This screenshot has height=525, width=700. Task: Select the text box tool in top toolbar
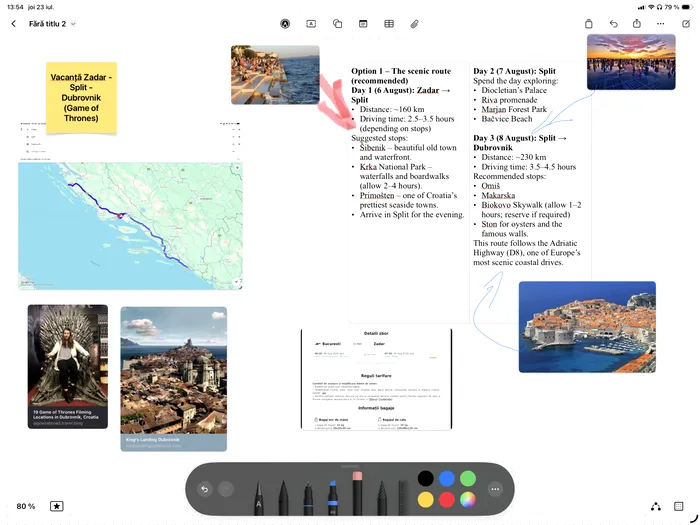click(x=311, y=24)
